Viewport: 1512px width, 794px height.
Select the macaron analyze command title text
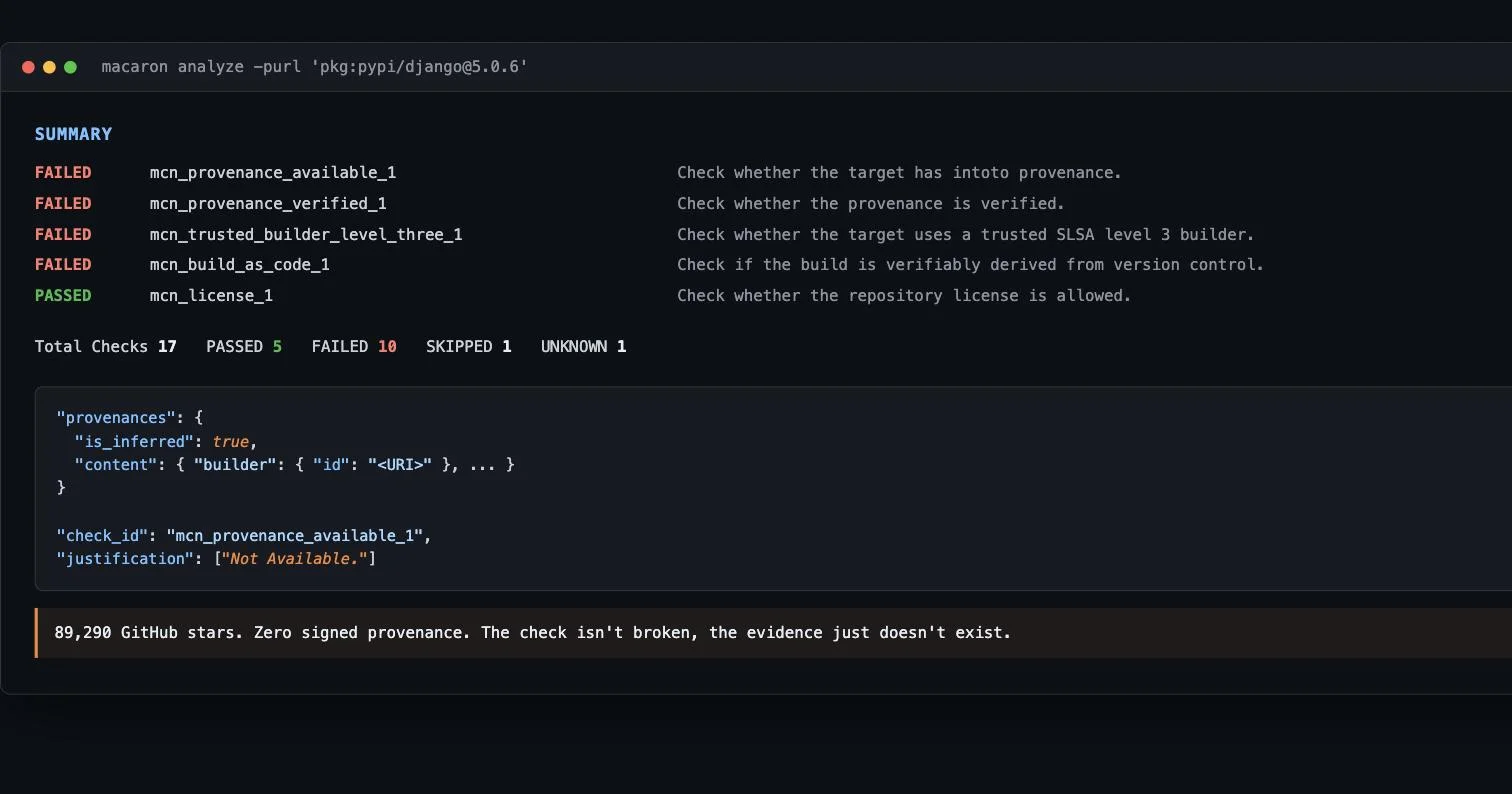pos(315,67)
